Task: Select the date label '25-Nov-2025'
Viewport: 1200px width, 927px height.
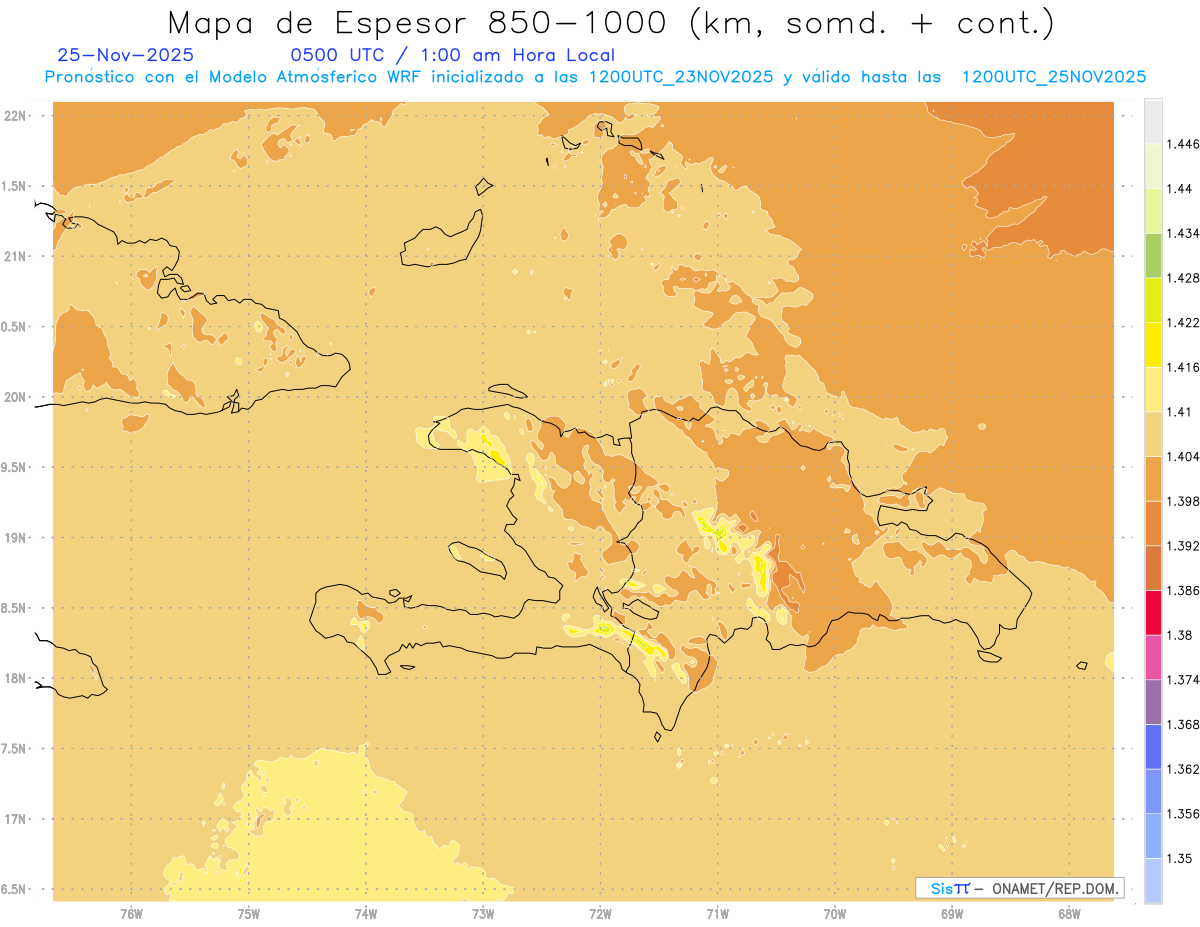Action: pyautogui.click(x=126, y=55)
